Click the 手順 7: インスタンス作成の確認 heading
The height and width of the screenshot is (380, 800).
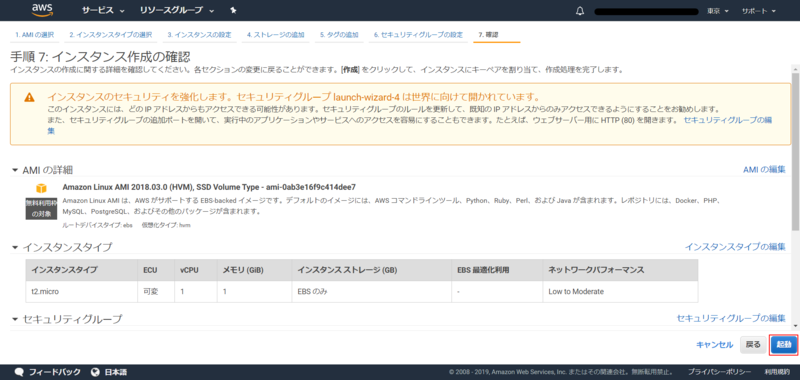pyautogui.click(x=100, y=56)
